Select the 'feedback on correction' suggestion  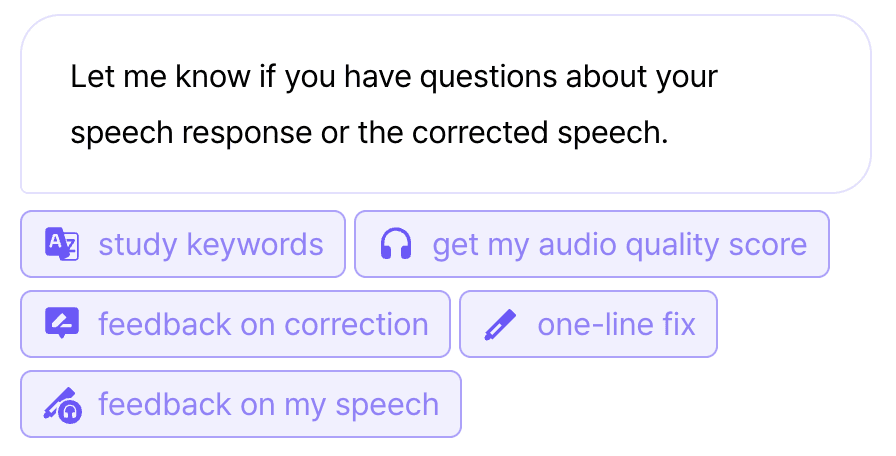235,324
